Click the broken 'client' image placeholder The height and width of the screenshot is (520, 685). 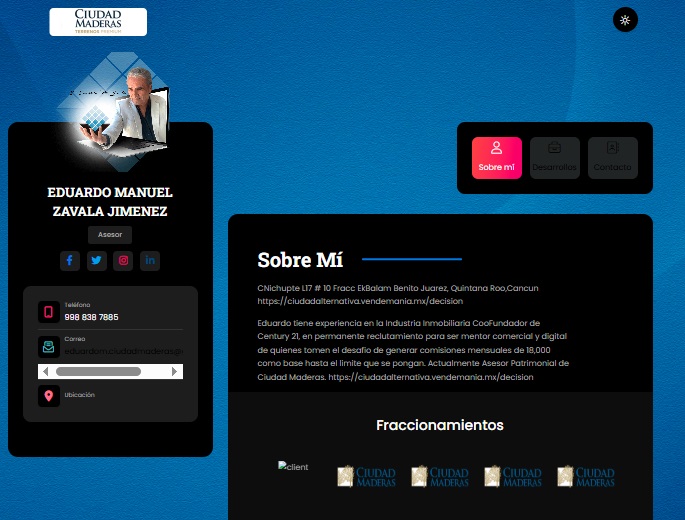click(293, 467)
